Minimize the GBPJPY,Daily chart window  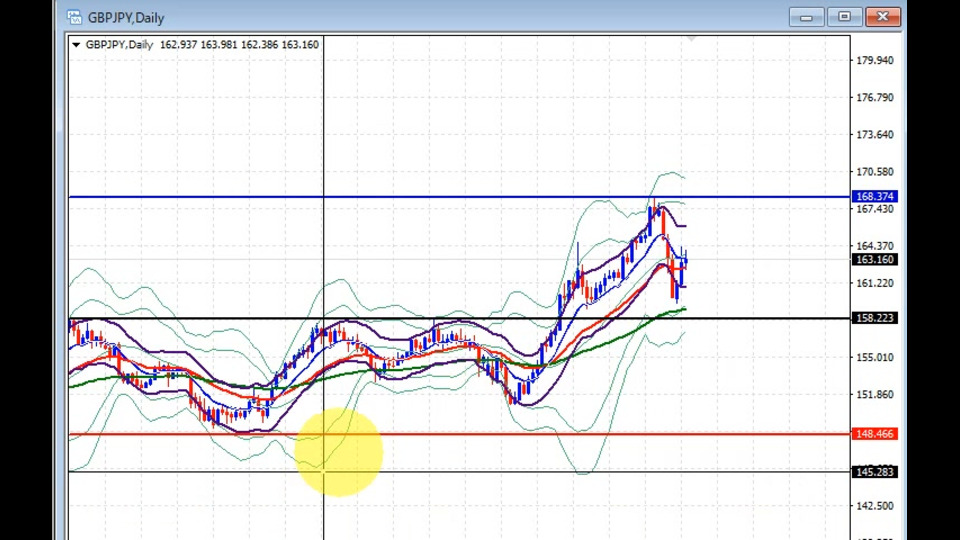point(806,17)
